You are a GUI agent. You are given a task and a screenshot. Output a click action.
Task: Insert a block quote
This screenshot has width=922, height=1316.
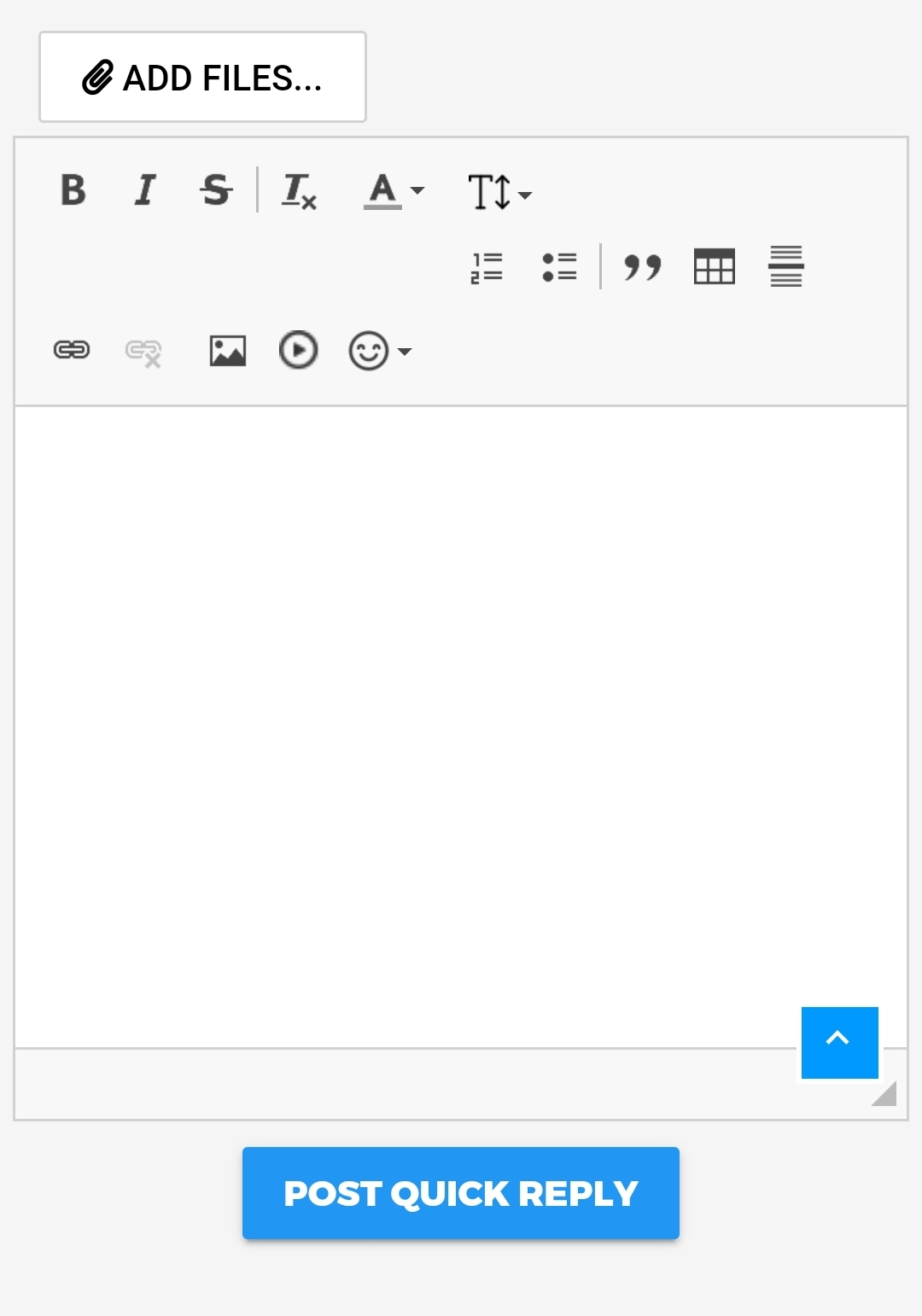tap(643, 267)
